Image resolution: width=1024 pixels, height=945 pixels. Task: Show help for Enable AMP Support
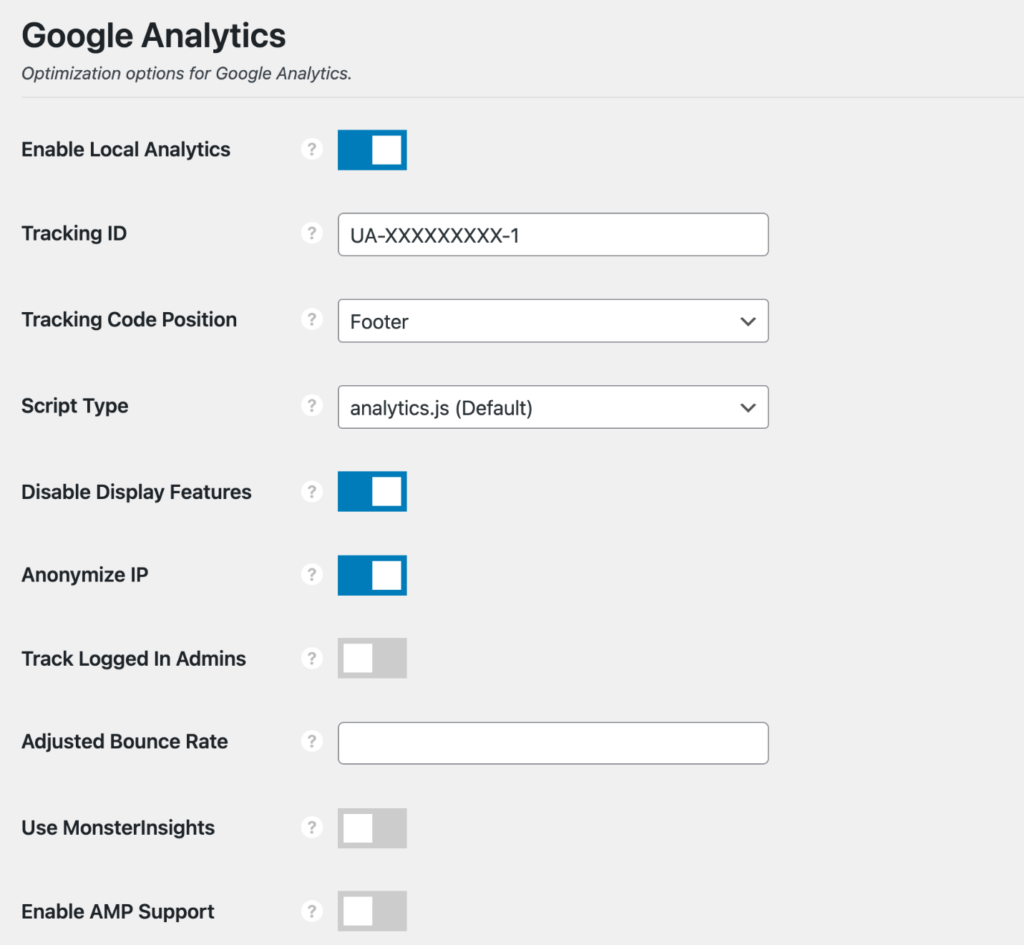click(312, 911)
